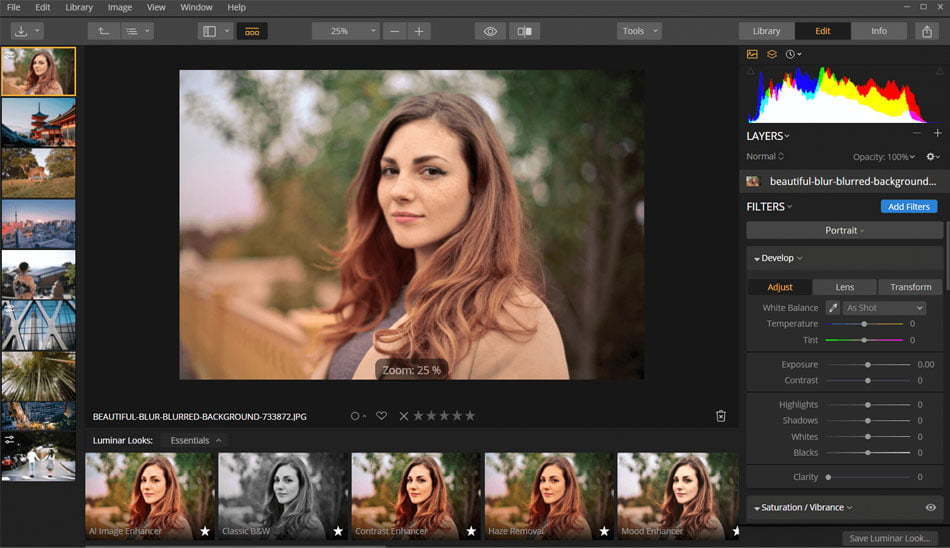Switch to the Info tab

tap(879, 31)
